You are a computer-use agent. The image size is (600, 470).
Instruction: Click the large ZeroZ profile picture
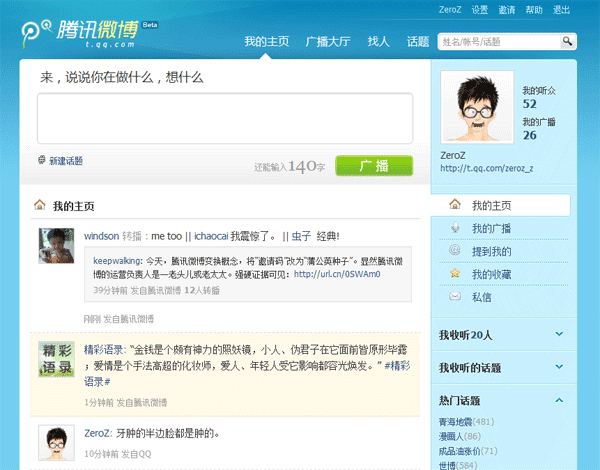[x=477, y=107]
